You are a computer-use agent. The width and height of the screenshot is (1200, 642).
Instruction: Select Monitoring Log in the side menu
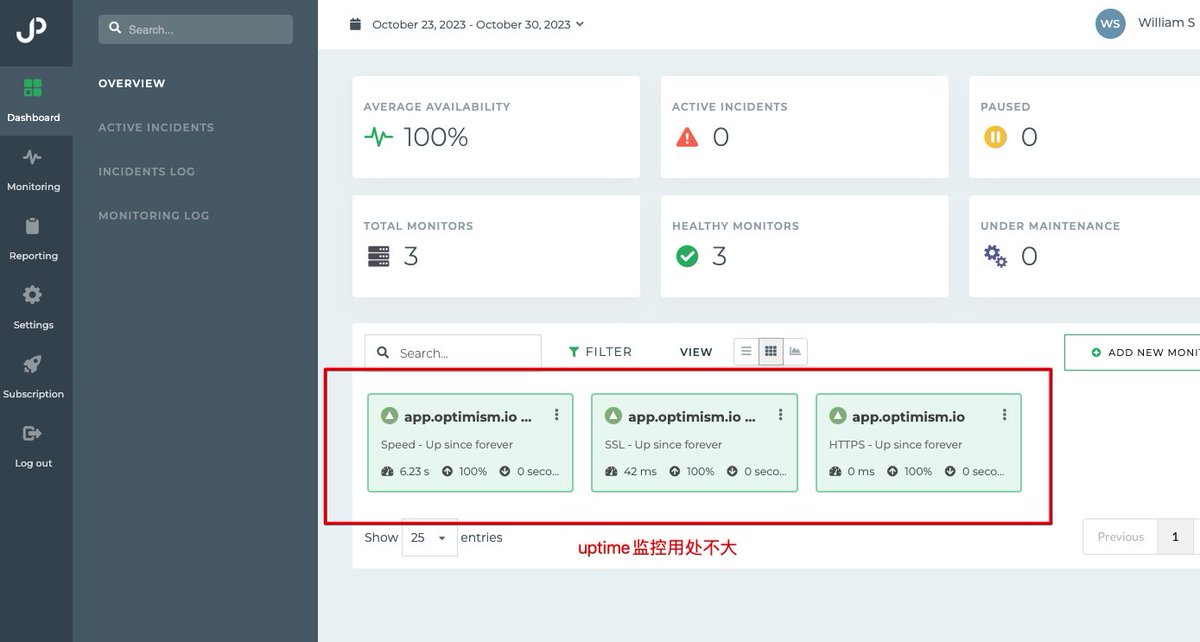154,215
